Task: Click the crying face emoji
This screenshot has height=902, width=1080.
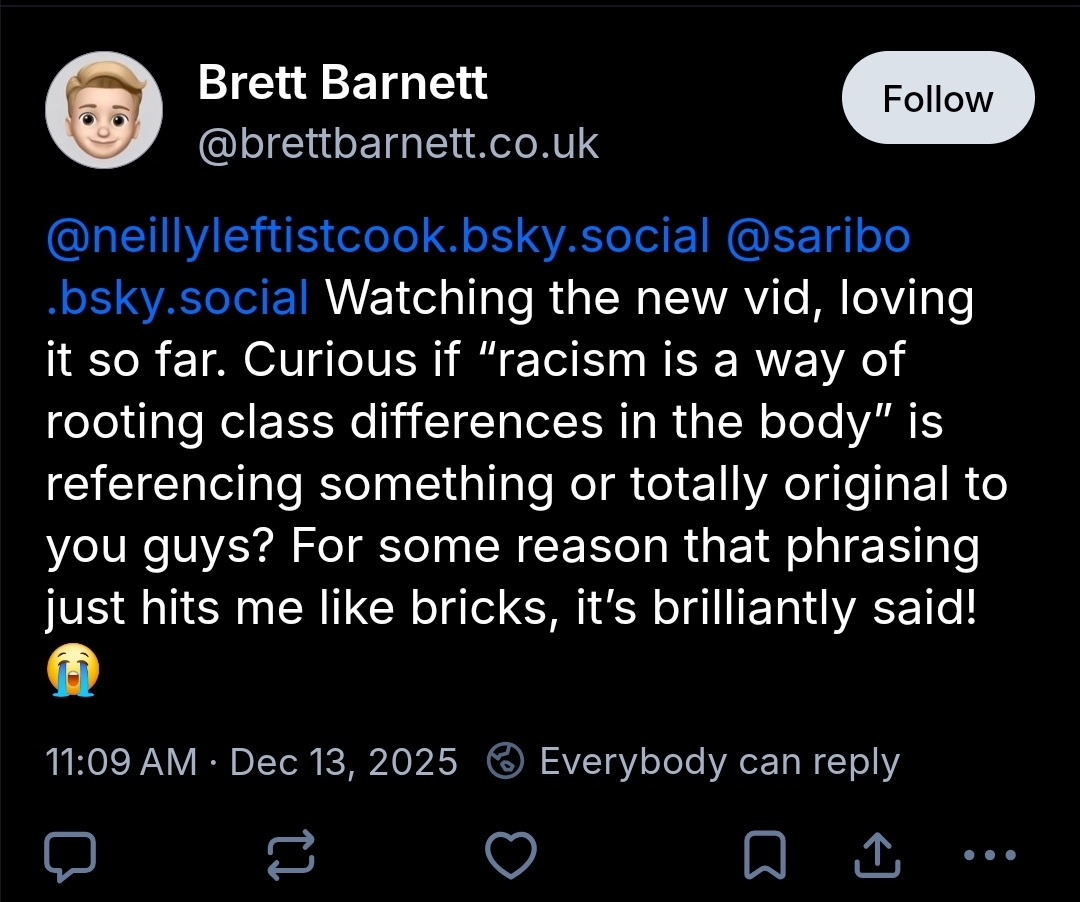Action: click(x=74, y=671)
